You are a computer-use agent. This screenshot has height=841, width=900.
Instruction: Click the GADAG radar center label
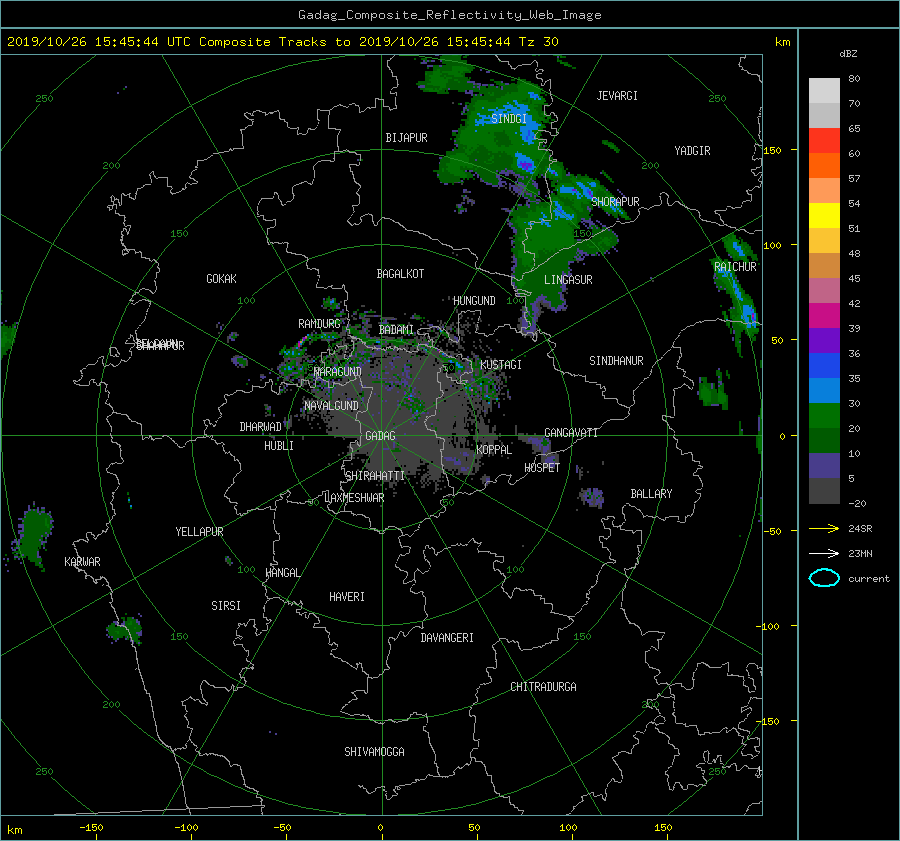click(380, 436)
